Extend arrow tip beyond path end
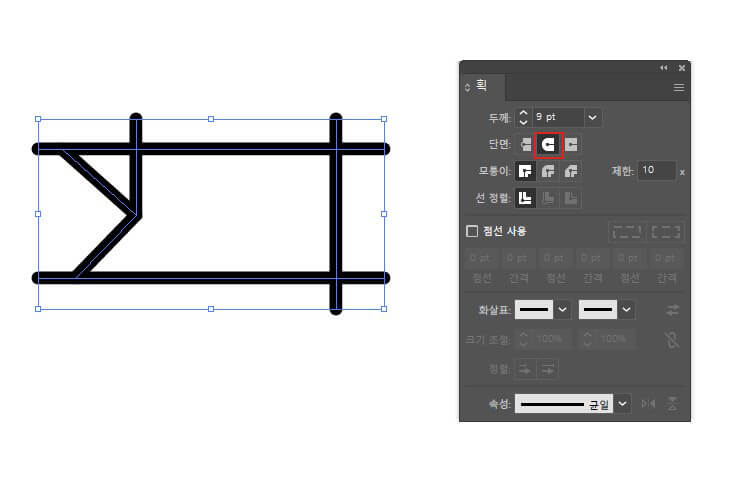Image resolution: width=737 pixels, height=489 pixels. tap(525, 370)
